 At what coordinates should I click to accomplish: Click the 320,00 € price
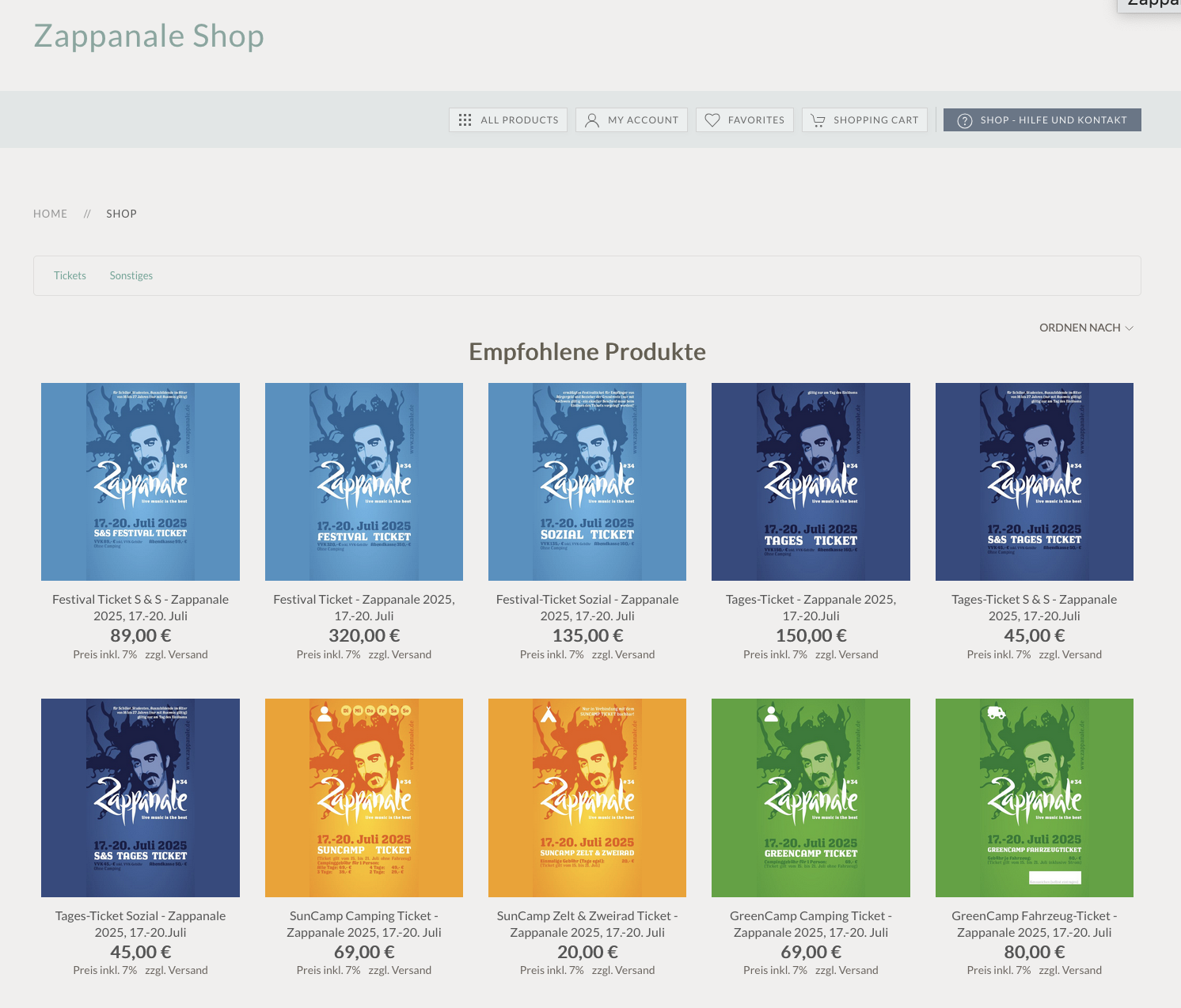coord(364,635)
